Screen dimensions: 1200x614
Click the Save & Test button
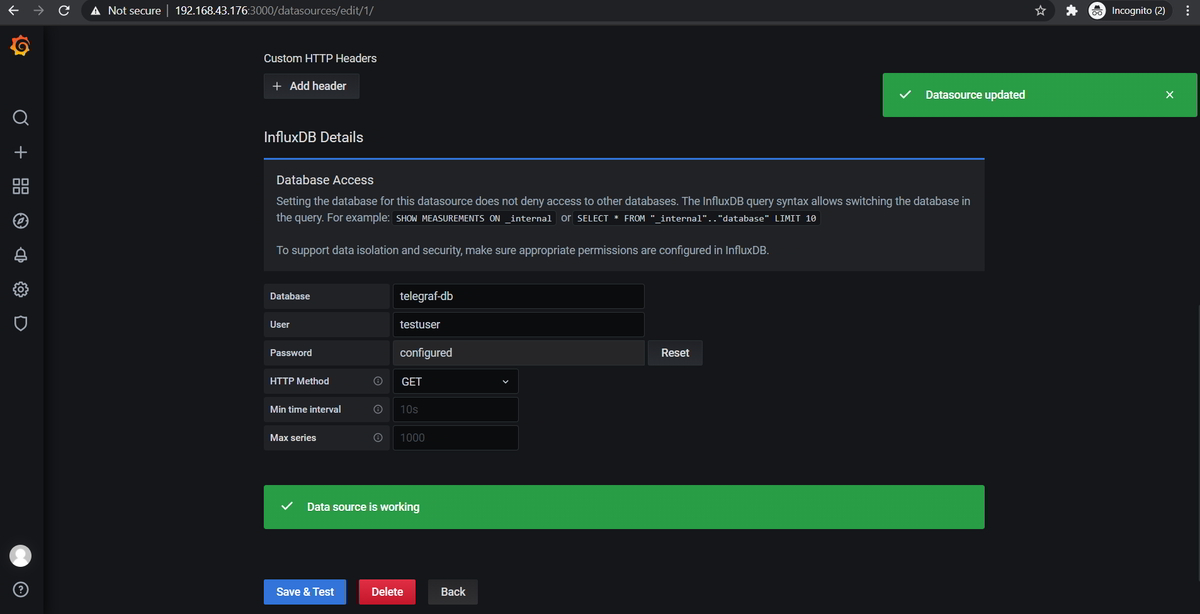[305, 592]
